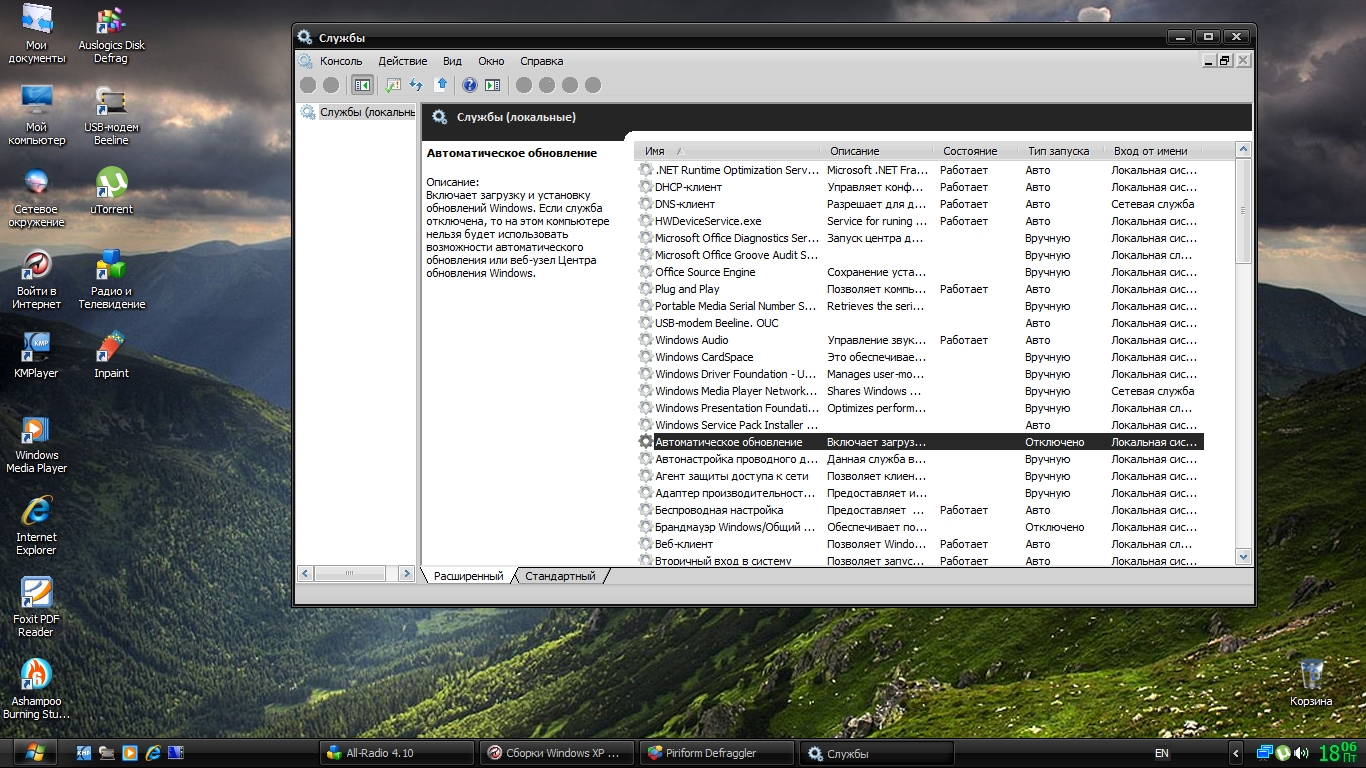Open KMPlayer desktop icon

tap(37, 355)
